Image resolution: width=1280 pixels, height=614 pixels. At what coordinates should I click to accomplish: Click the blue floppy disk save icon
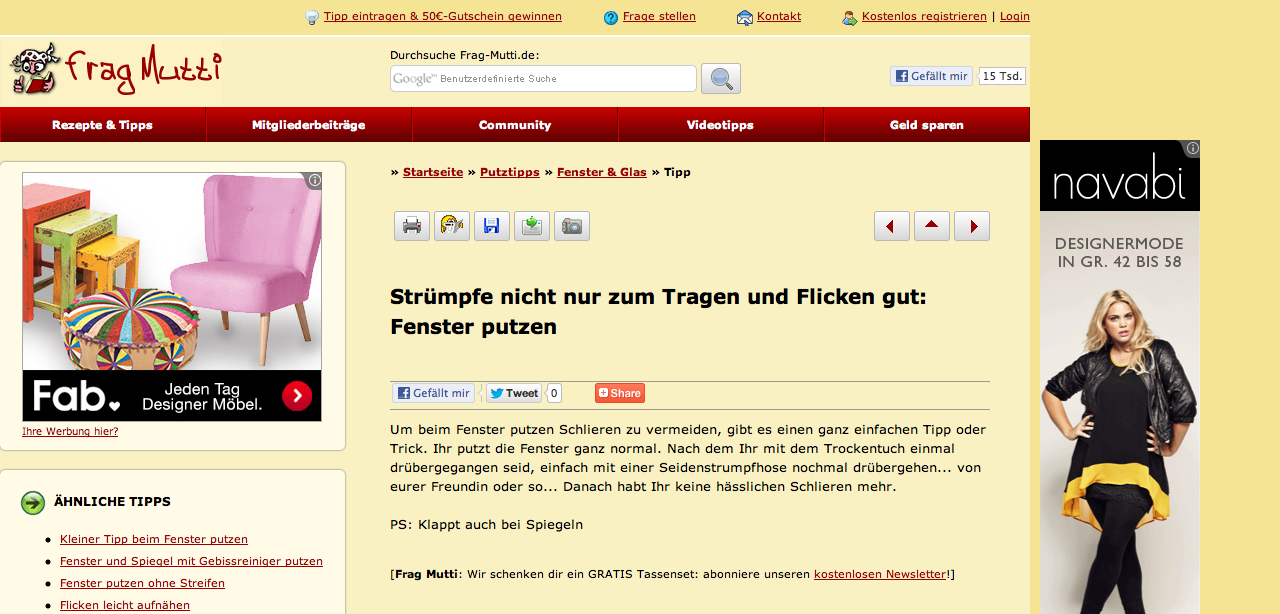point(491,226)
